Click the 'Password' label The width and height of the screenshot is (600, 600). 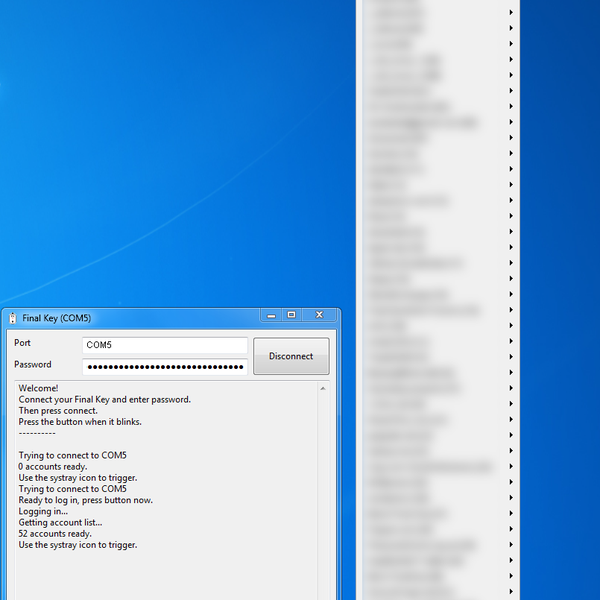pyautogui.click(x=33, y=364)
